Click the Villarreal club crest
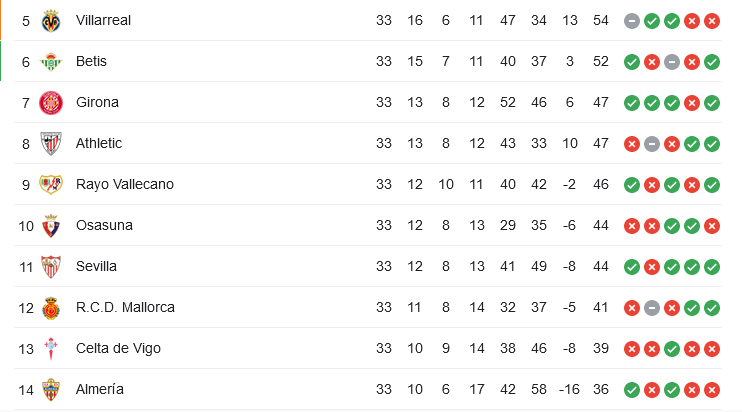This screenshot has width=742, height=412. click(x=51, y=21)
